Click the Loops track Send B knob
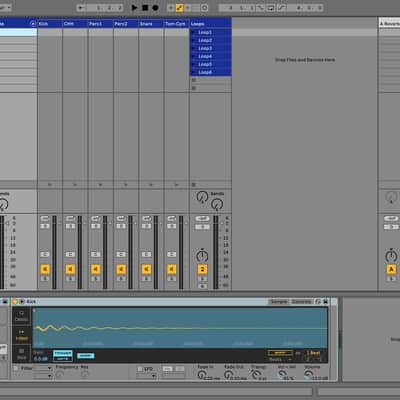This screenshot has width=400, height=400. tap(217, 204)
